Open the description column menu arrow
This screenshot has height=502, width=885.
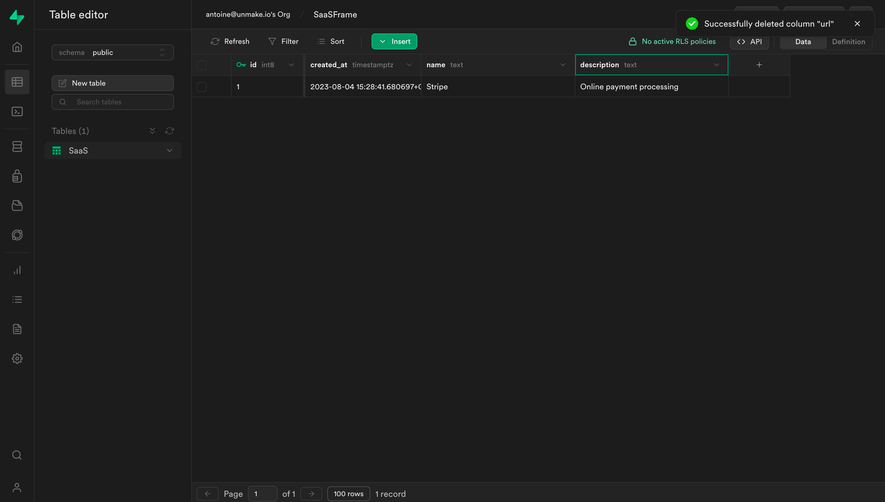click(717, 65)
